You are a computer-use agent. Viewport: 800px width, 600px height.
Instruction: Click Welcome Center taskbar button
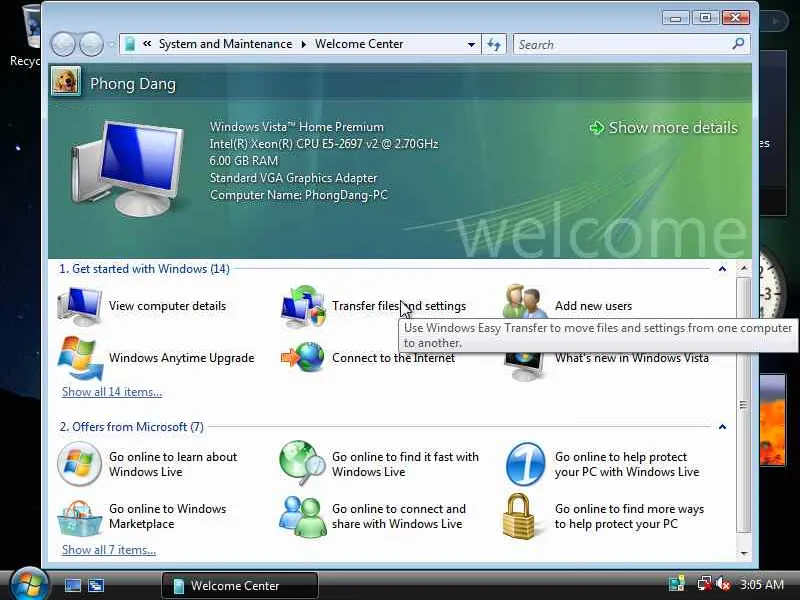tap(240, 585)
